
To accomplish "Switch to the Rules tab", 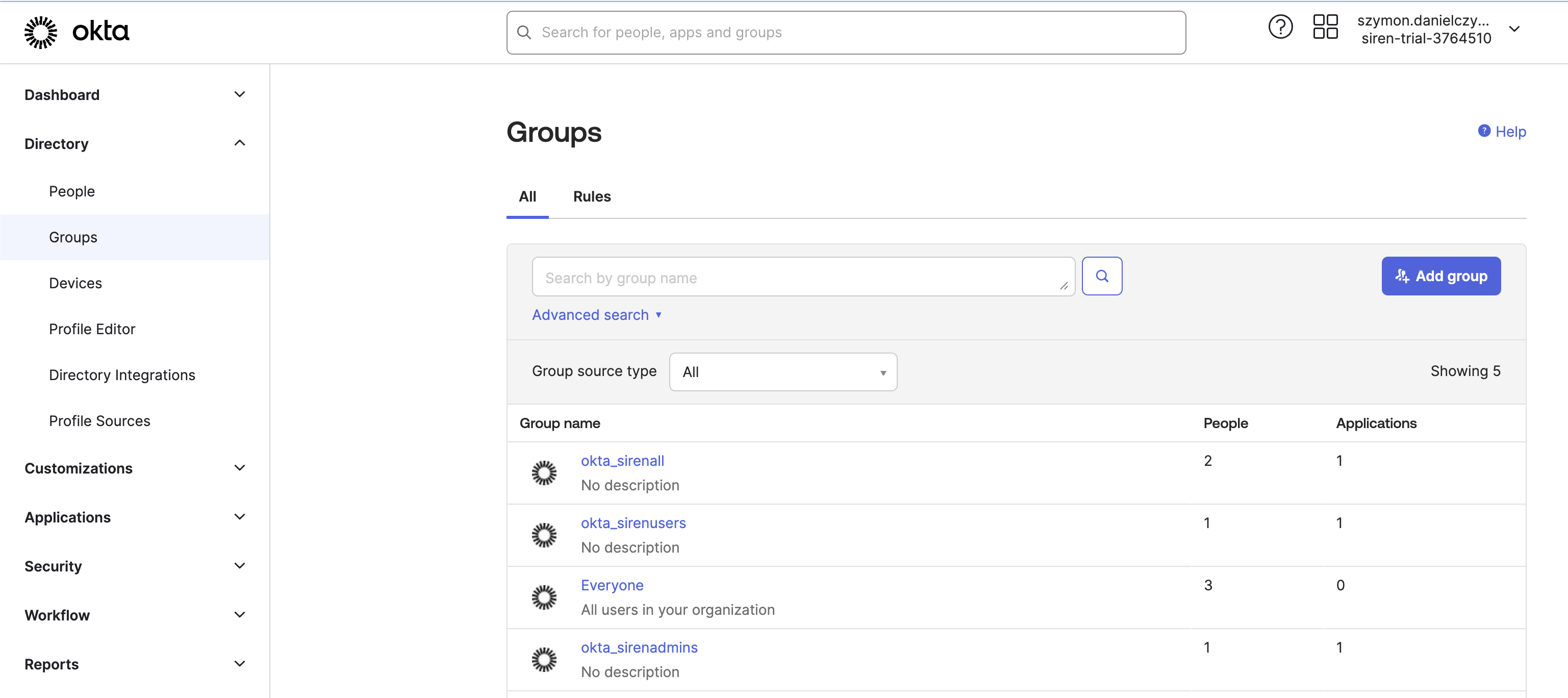I will [591, 196].
